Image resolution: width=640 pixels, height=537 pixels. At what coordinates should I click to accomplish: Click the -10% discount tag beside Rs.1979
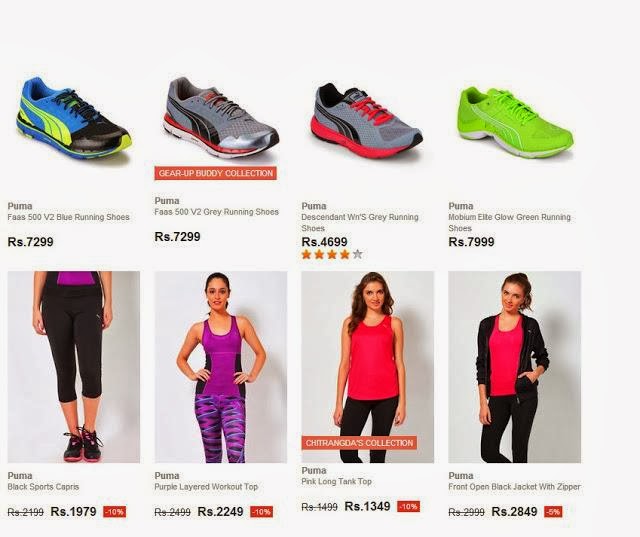click(x=115, y=512)
